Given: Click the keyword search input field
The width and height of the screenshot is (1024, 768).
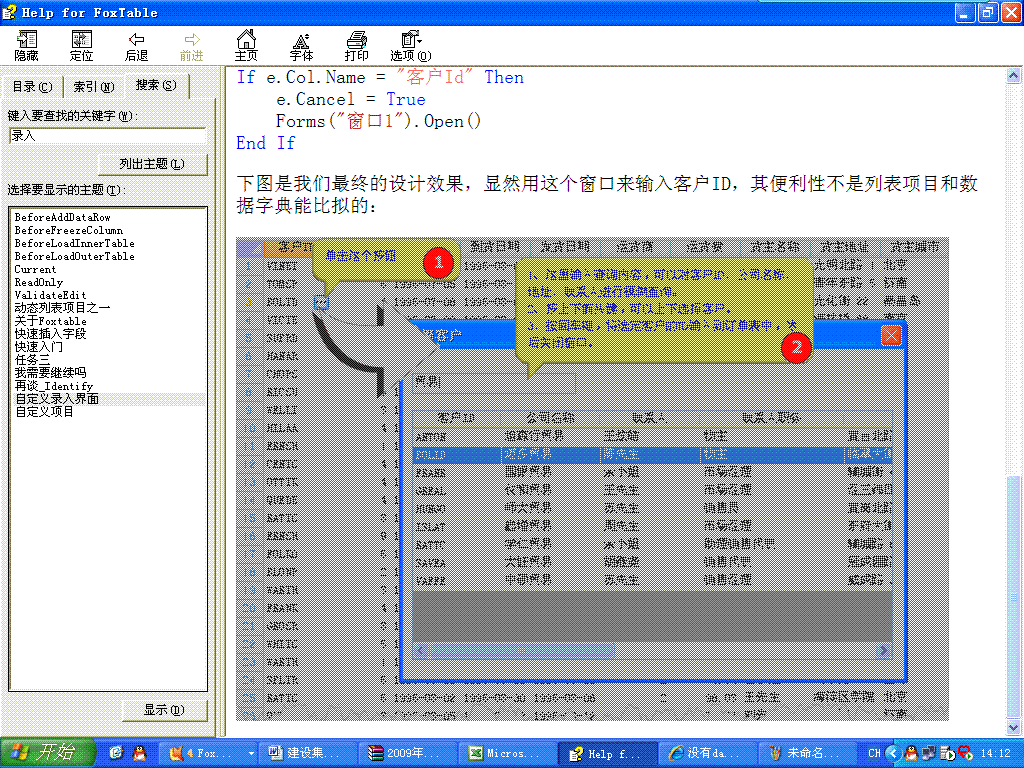Looking at the screenshot, I should [x=108, y=136].
